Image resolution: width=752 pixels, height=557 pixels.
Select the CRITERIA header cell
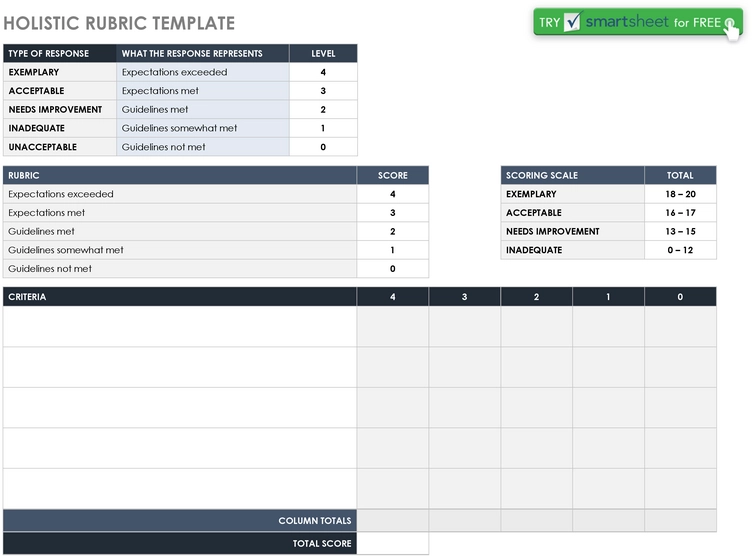(180, 296)
